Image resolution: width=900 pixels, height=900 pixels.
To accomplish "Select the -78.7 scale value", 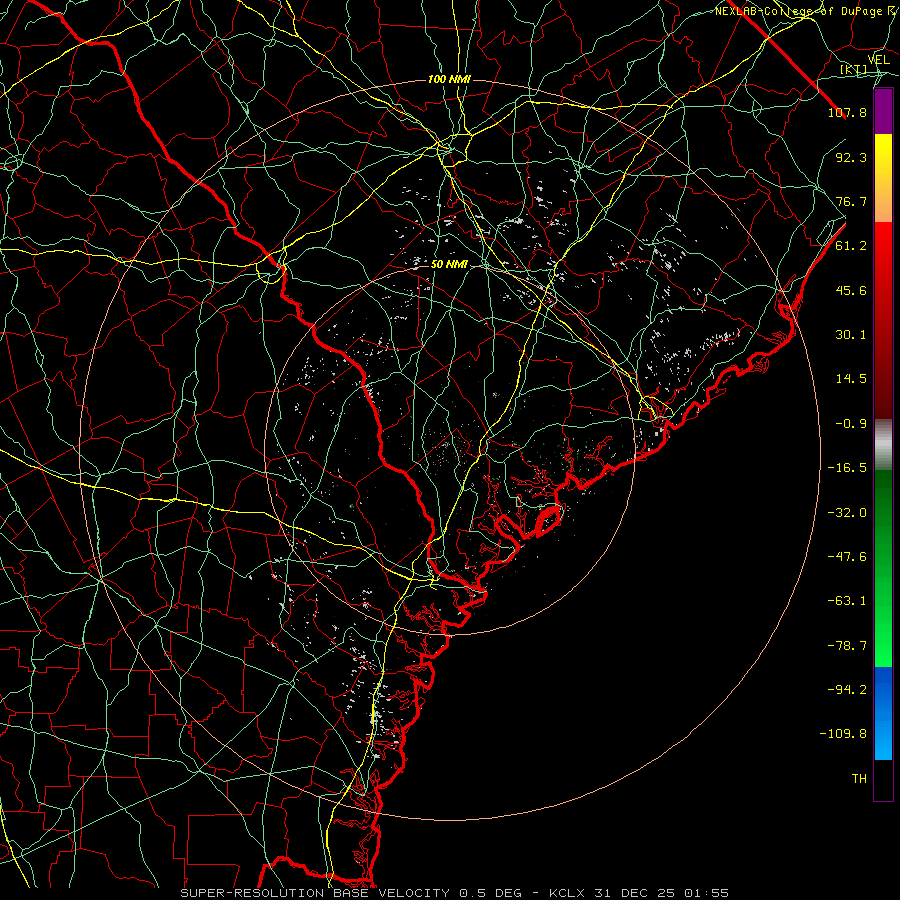I will click(x=847, y=646).
